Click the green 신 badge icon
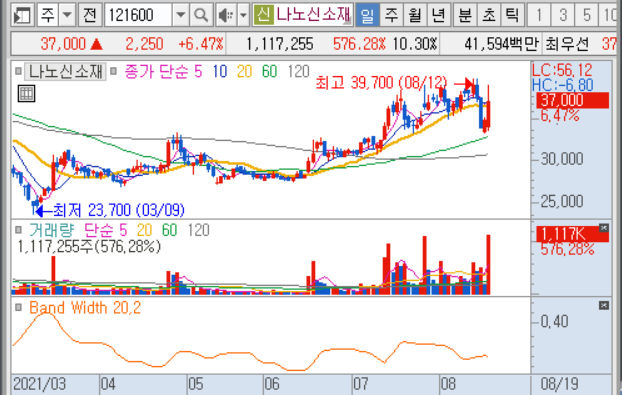This screenshot has height=395, width=622. pos(263,15)
